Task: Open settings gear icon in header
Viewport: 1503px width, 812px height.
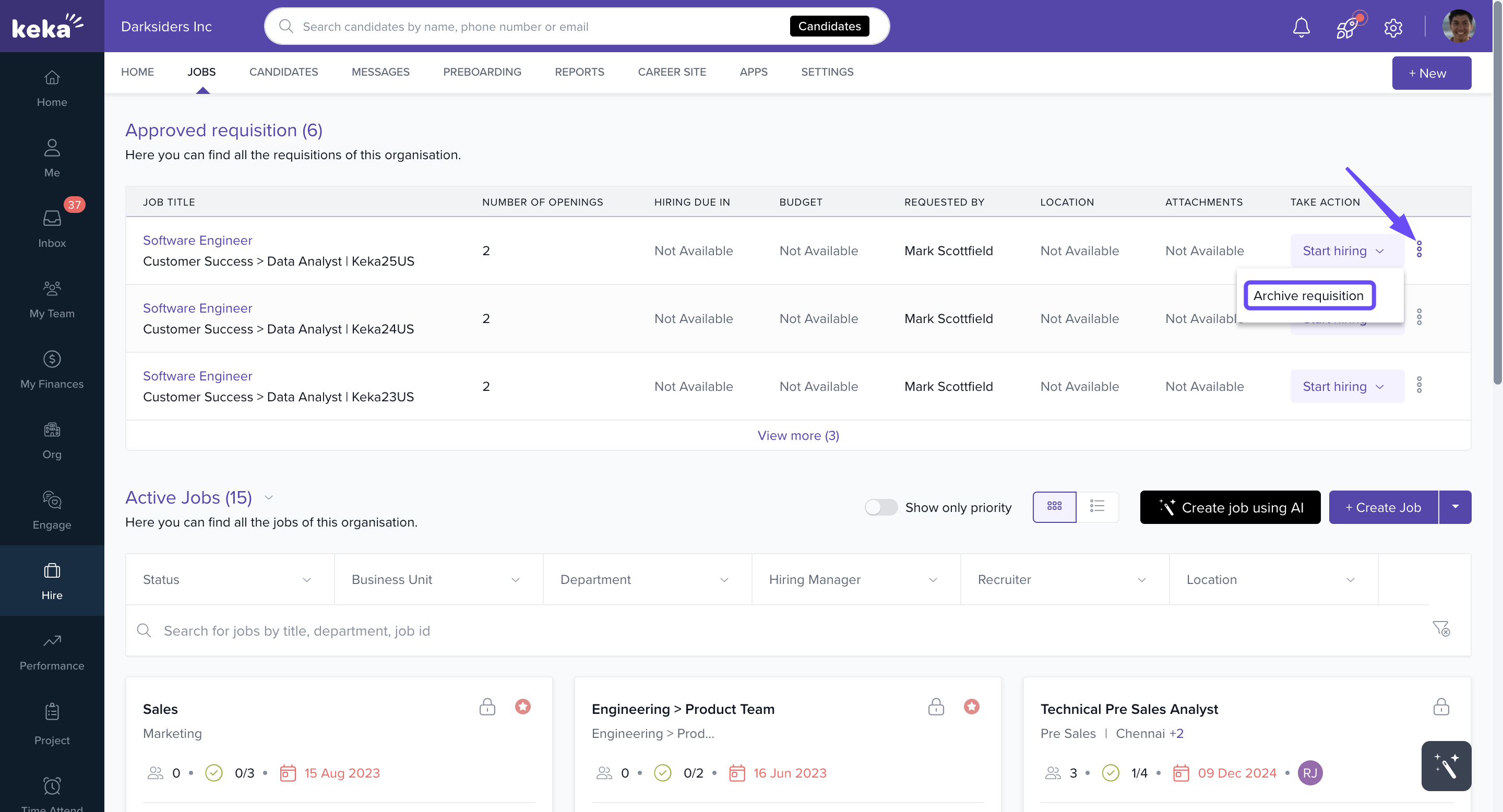Action: click(x=1393, y=27)
